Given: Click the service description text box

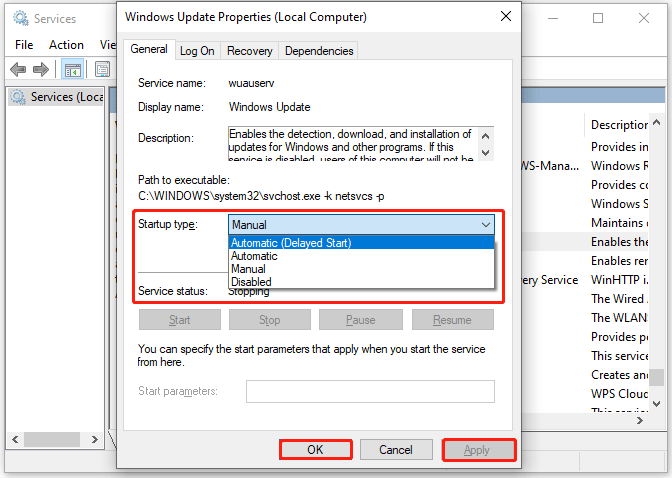Looking at the screenshot, I should [x=354, y=144].
